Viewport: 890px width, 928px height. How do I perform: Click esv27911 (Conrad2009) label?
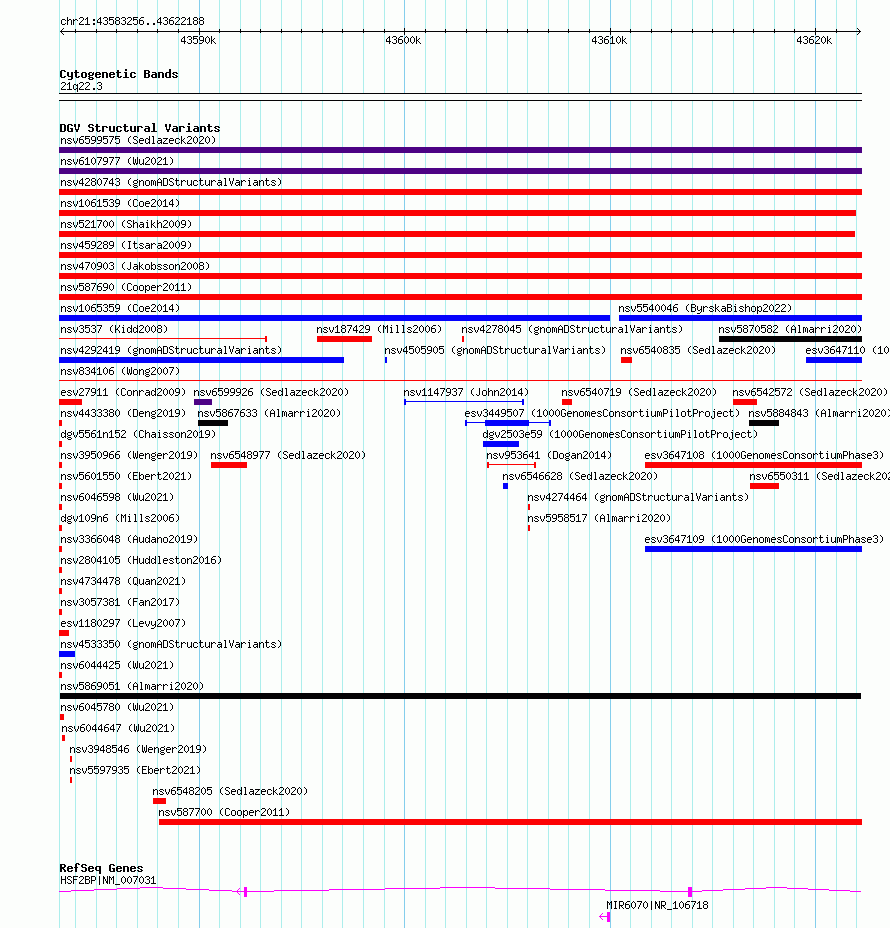123,392
